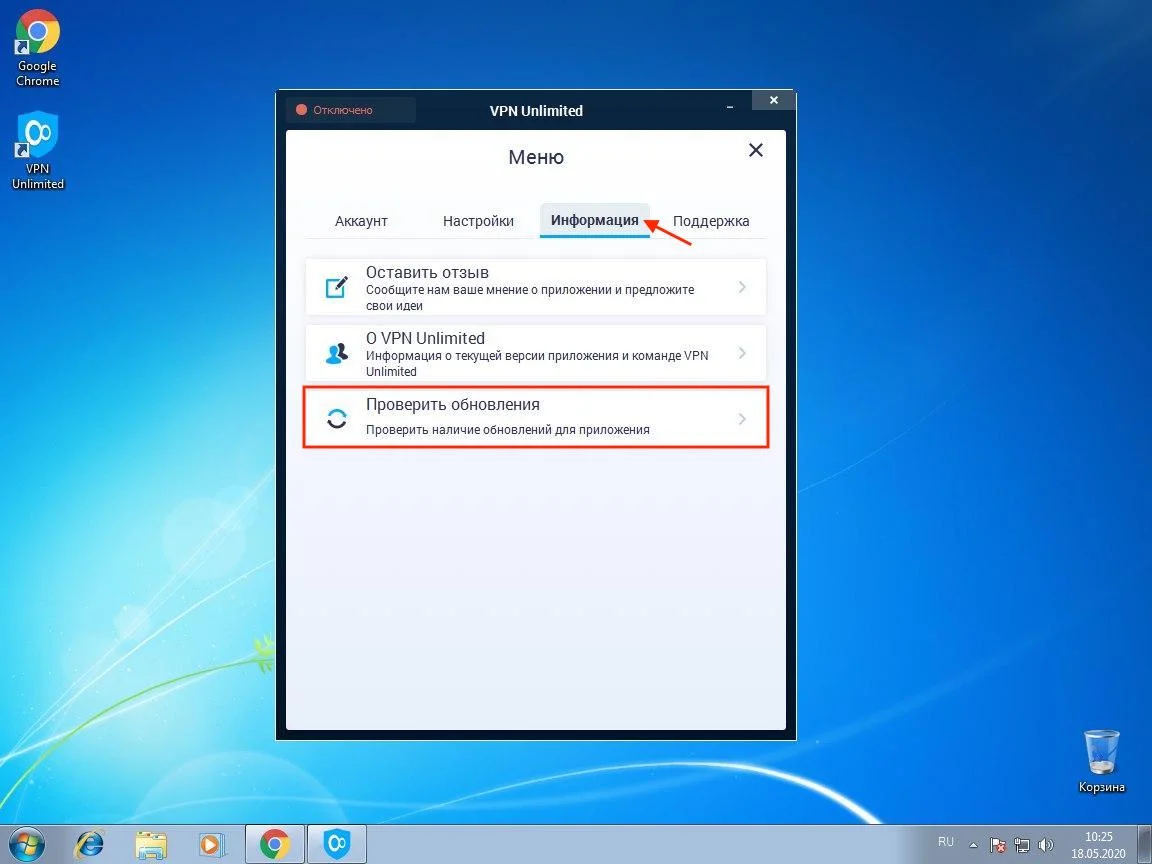The width and height of the screenshot is (1152, 864).
Task: Click VPN Unlimited taskbar icon
Action: point(337,844)
